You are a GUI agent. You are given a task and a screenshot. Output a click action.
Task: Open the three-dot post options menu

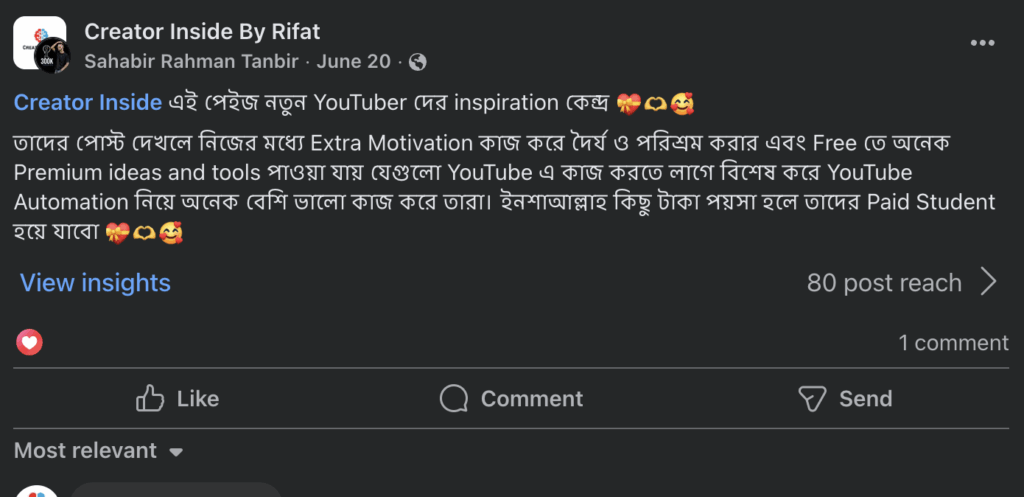(x=984, y=43)
